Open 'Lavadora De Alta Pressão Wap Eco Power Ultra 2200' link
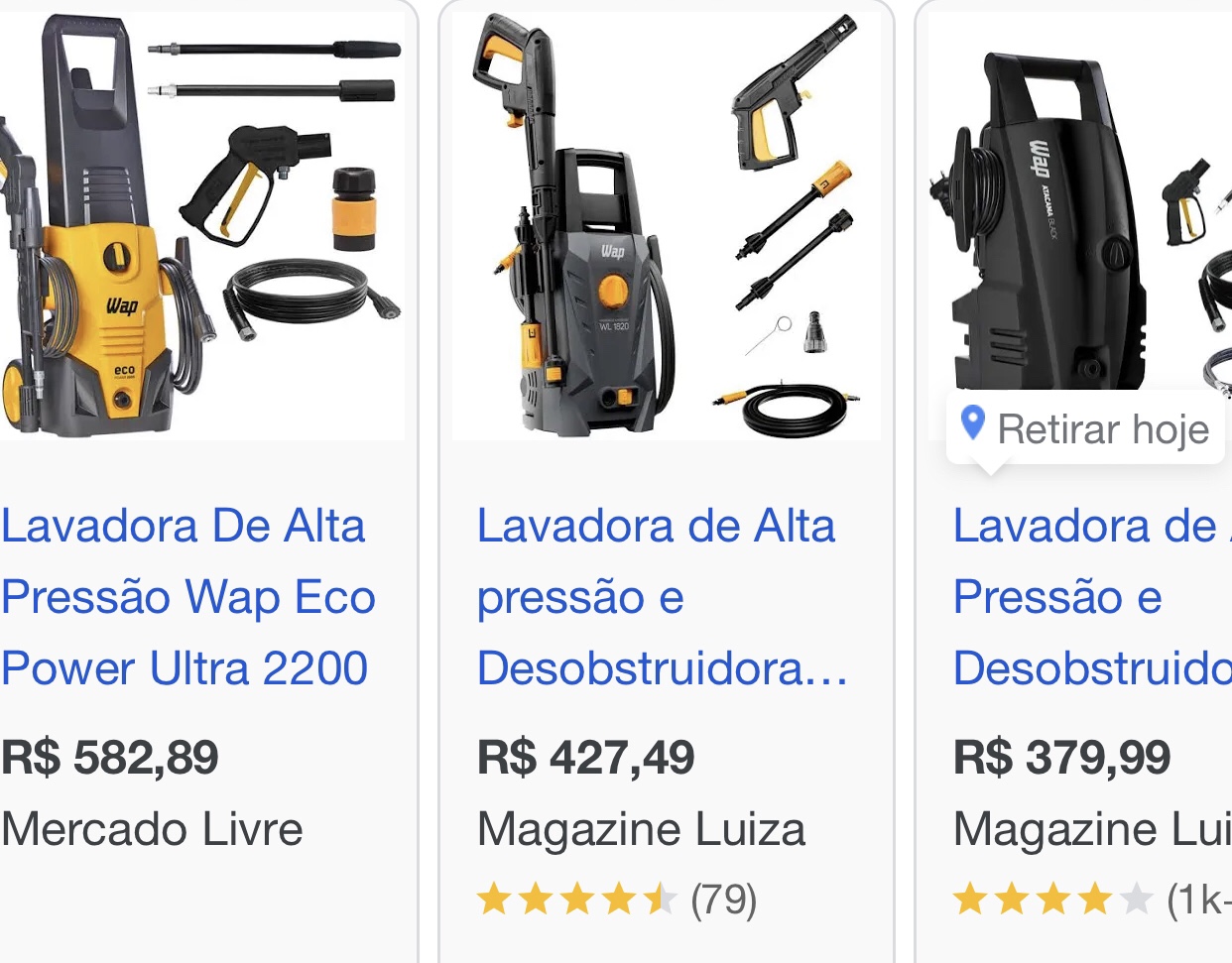1232x963 pixels. coord(188,597)
